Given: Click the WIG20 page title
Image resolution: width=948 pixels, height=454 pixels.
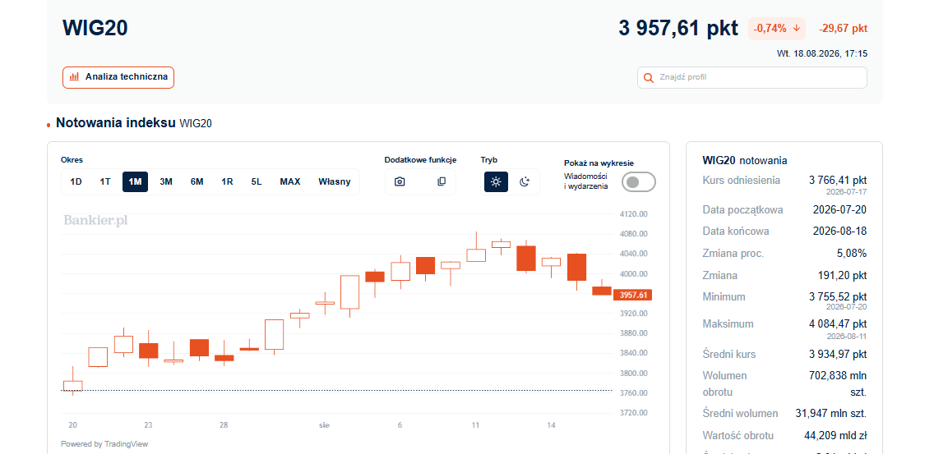Looking at the screenshot, I should pos(95,28).
